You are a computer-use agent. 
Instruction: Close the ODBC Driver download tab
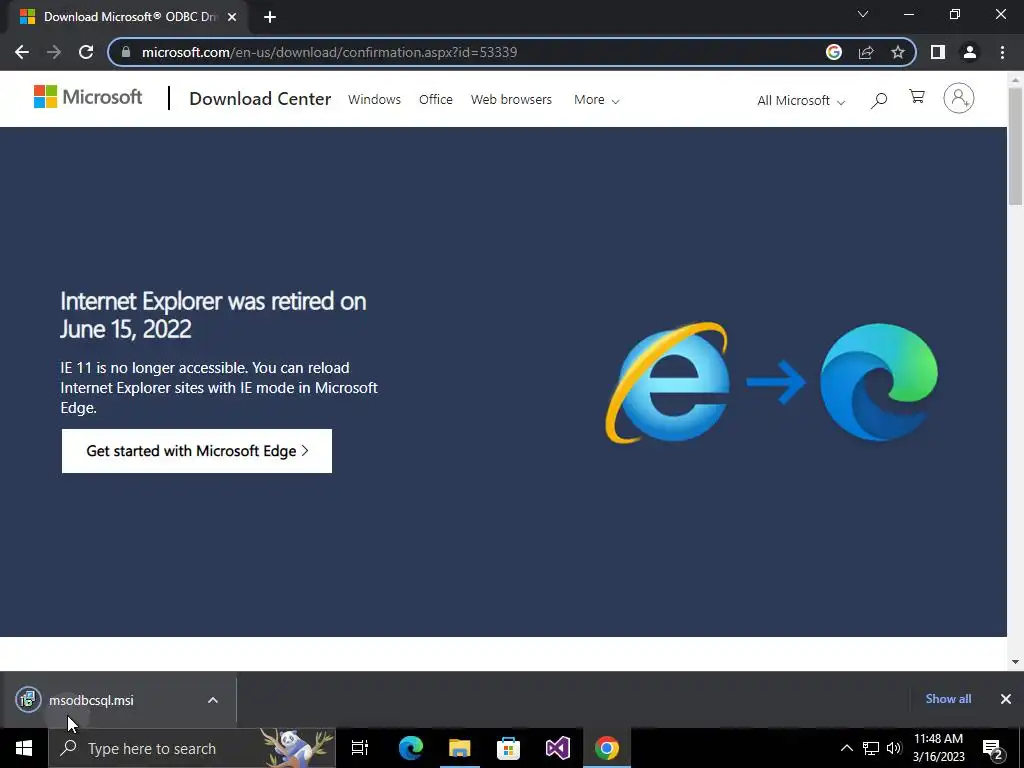[x=232, y=17]
